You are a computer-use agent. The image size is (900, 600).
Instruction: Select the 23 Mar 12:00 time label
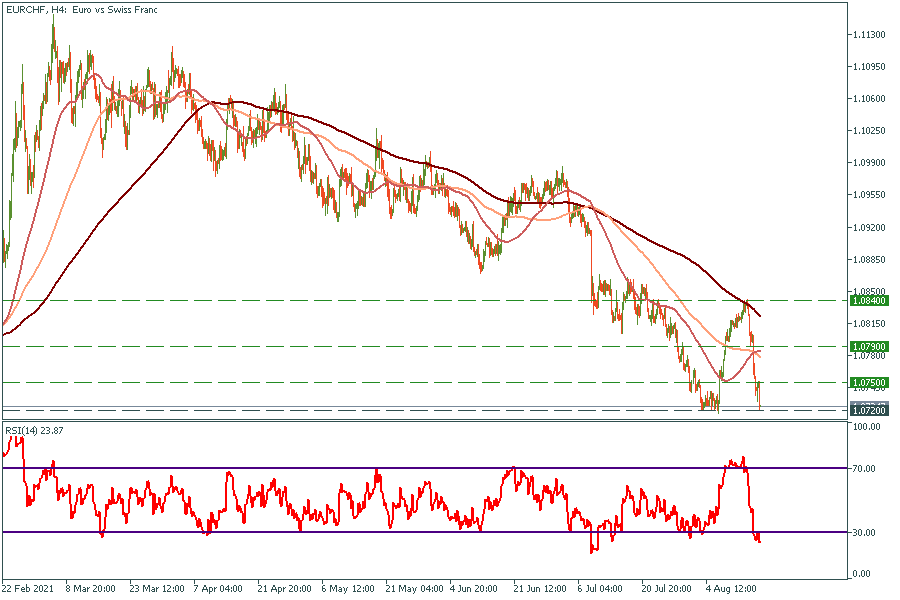coord(155,590)
